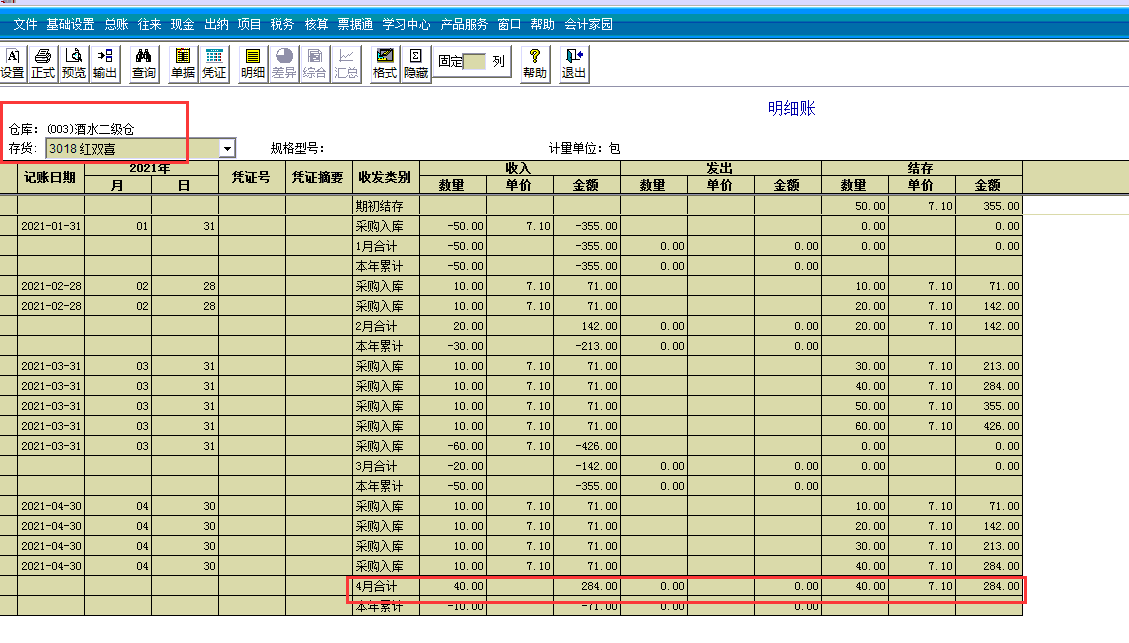Open the 往来 menu
The width and height of the screenshot is (1129, 643).
149,24
